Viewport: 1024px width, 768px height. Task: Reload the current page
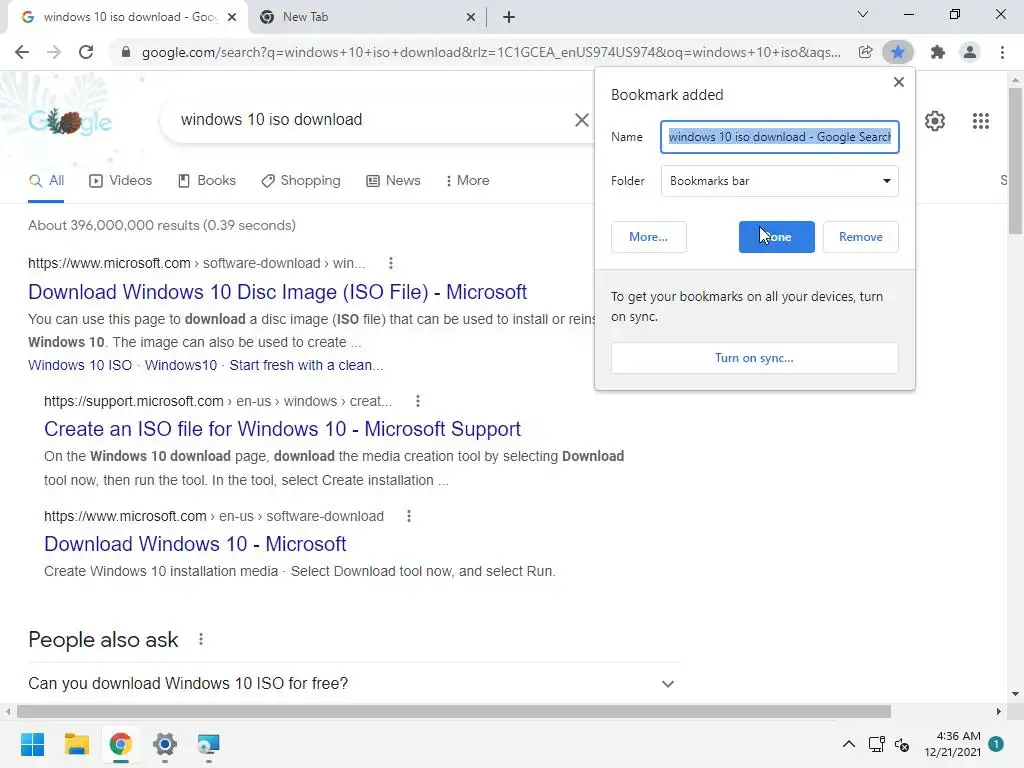pyautogui.click(x=86, y=52)
